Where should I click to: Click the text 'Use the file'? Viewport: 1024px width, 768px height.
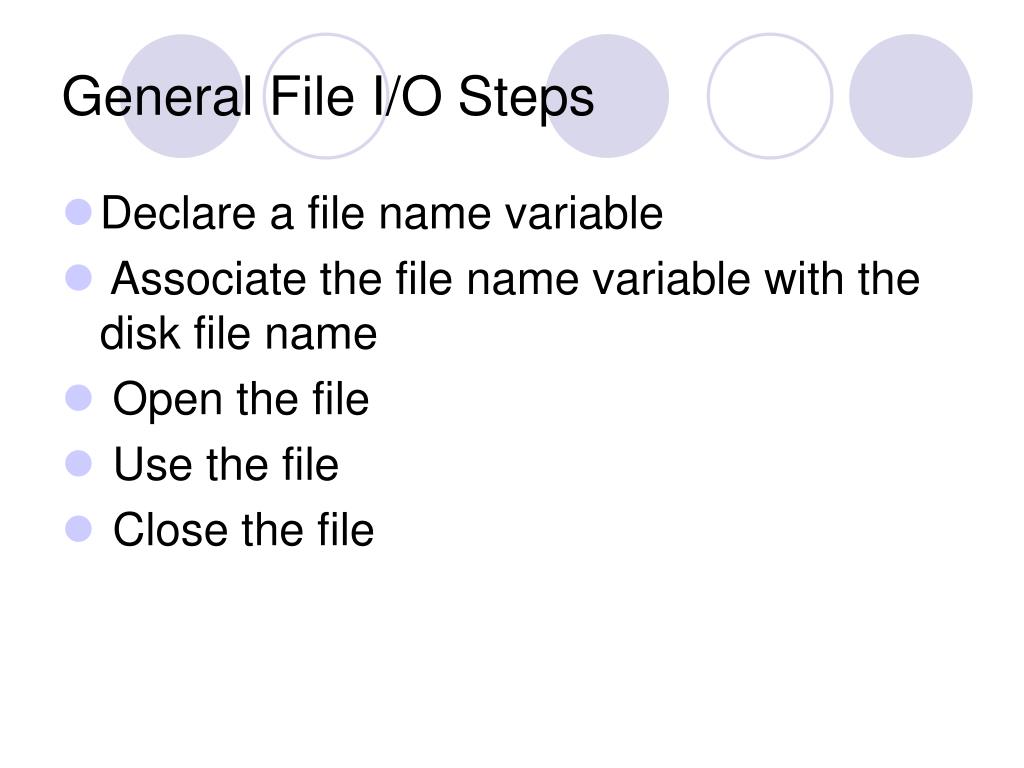(x=226, y=464)
